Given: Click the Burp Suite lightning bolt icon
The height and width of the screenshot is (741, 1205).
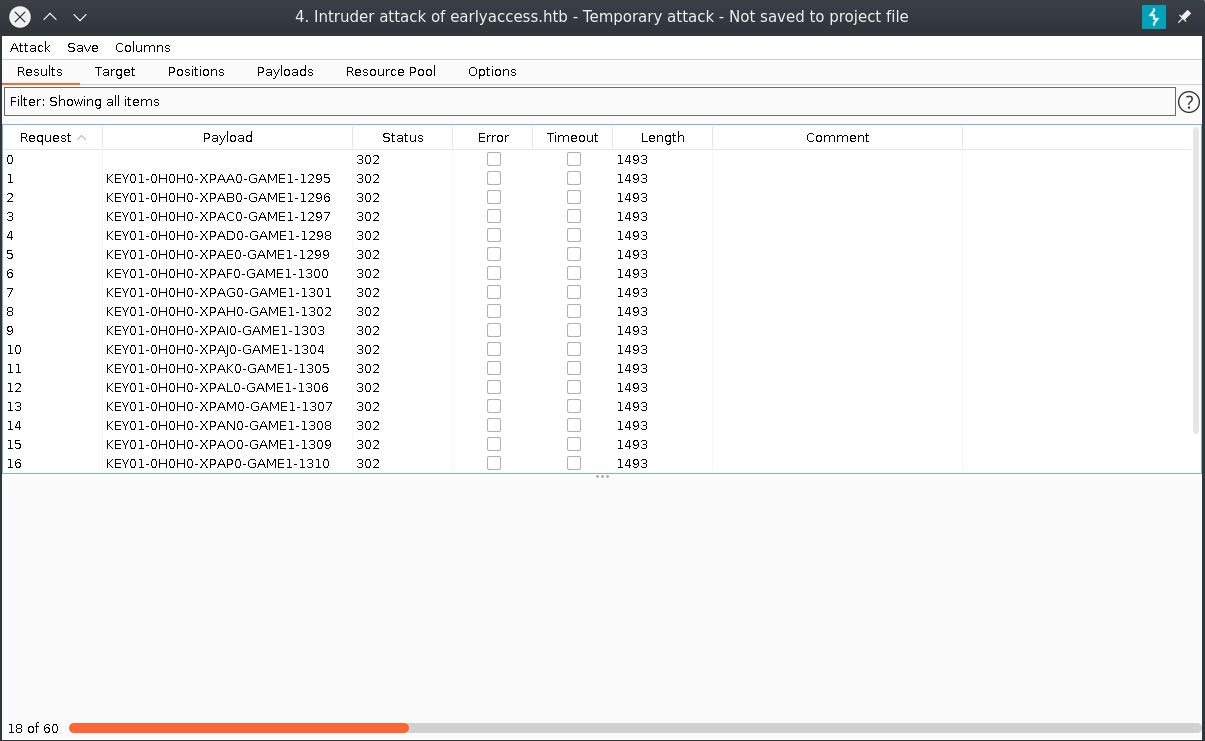Looking at the screenshot, I should [x=1154, y=17].
